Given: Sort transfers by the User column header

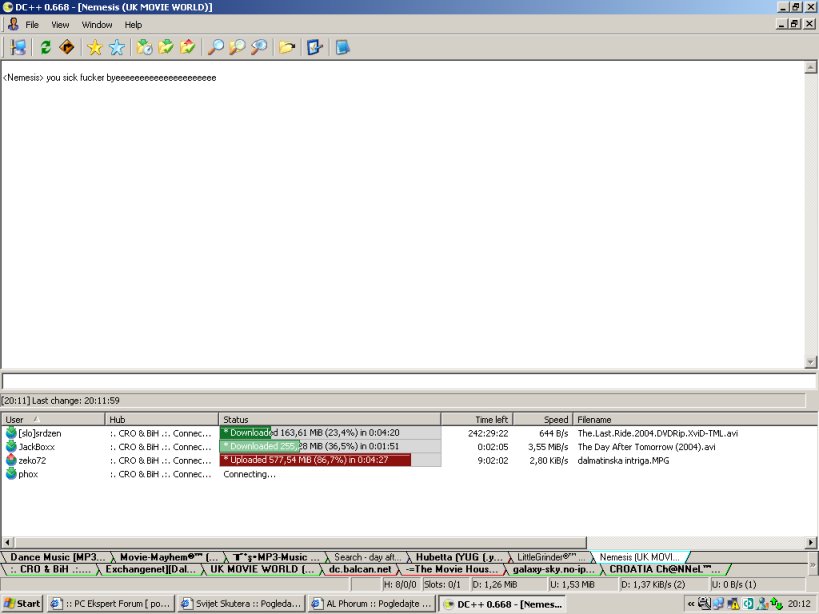Looking at the screenshot, I should coord(52,419).
